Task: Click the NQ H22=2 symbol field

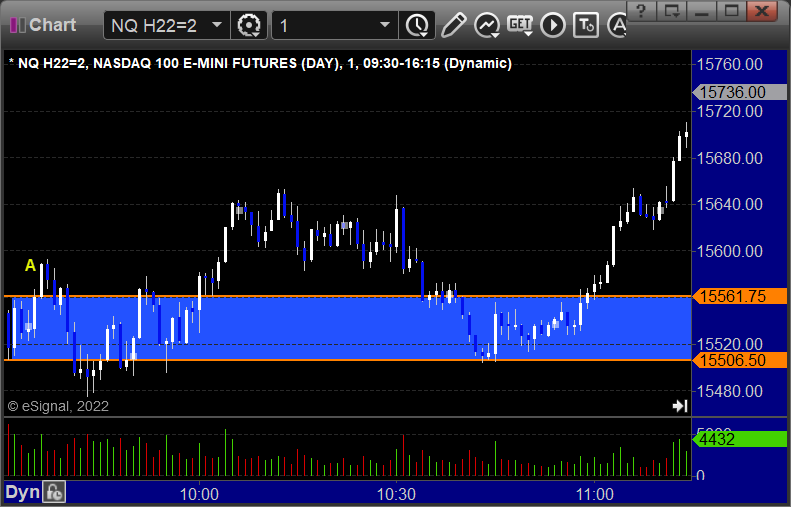Action: pyautogui.click(x=166, y=25)
